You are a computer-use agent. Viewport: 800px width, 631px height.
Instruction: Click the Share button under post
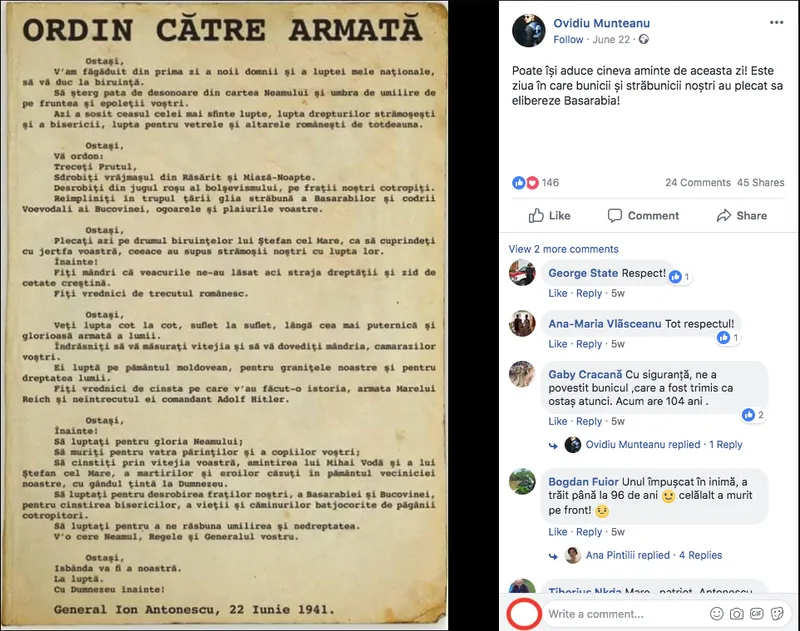tap(742, 216)
